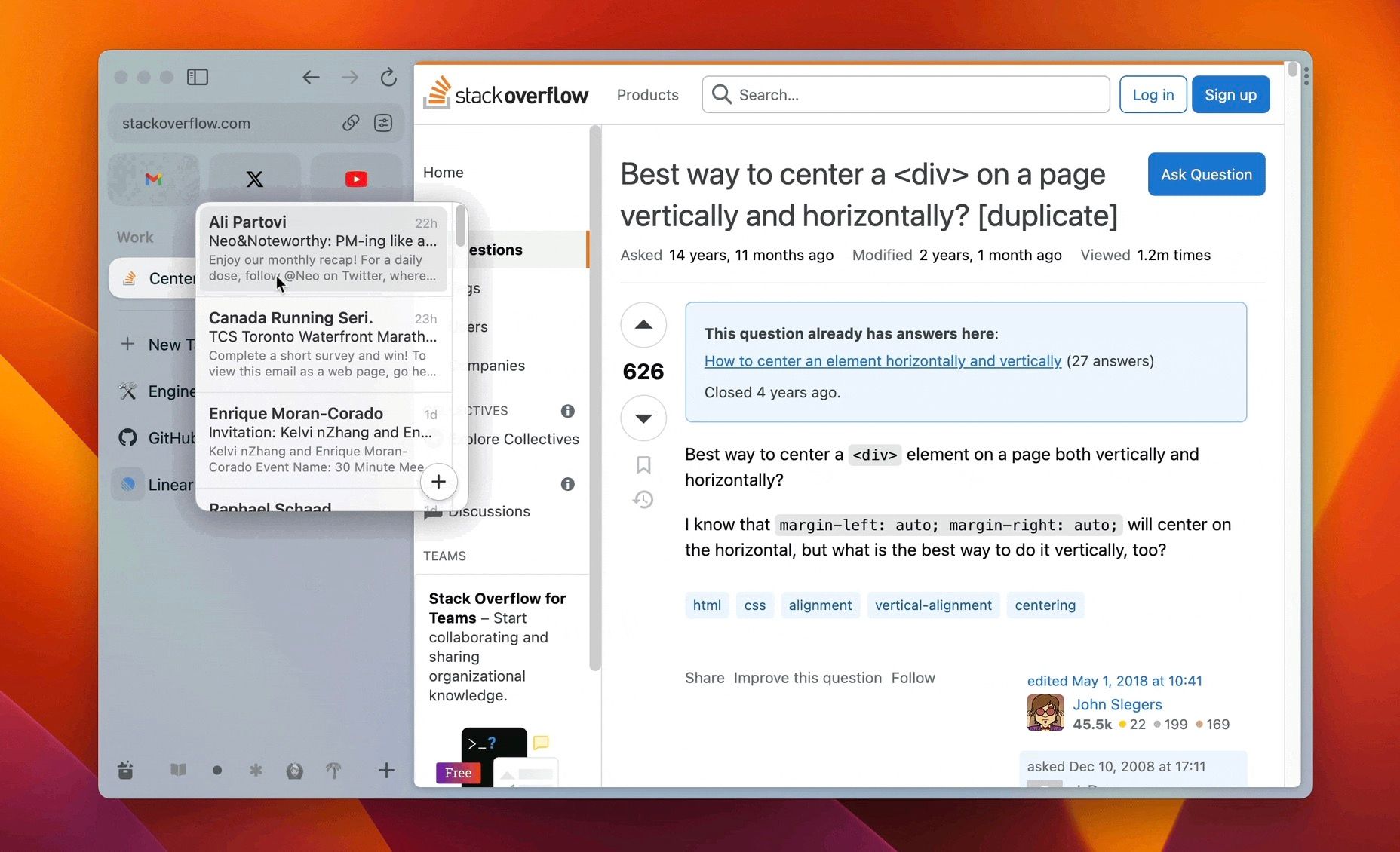Bookmark this question
The height and width of the screenshot is (852, 1400).
[x=643, y=464]
